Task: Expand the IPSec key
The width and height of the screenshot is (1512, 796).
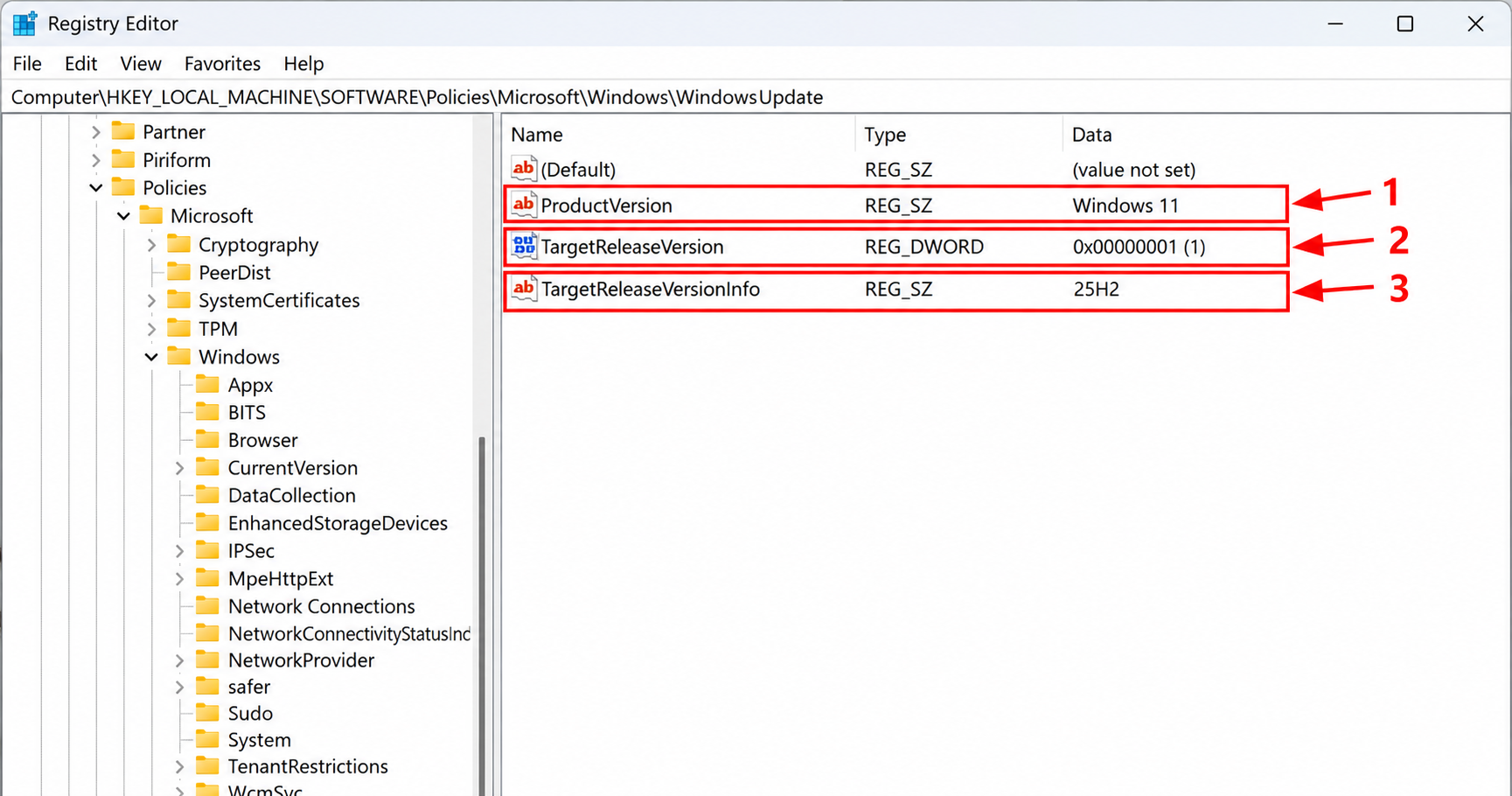Action: (x=179, y=551)
